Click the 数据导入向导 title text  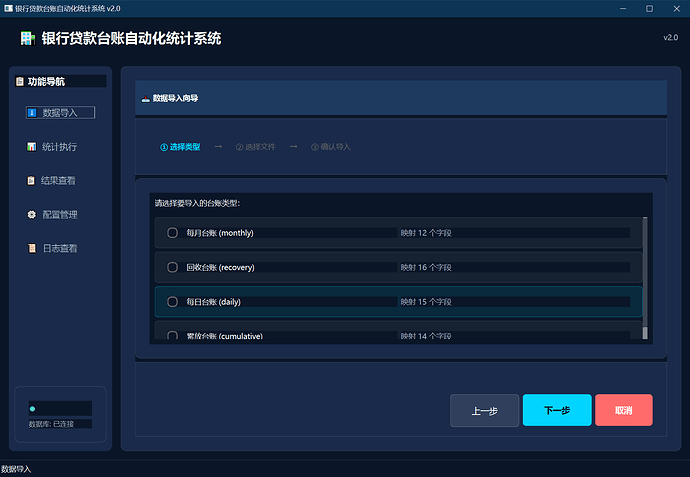[175, 99]
